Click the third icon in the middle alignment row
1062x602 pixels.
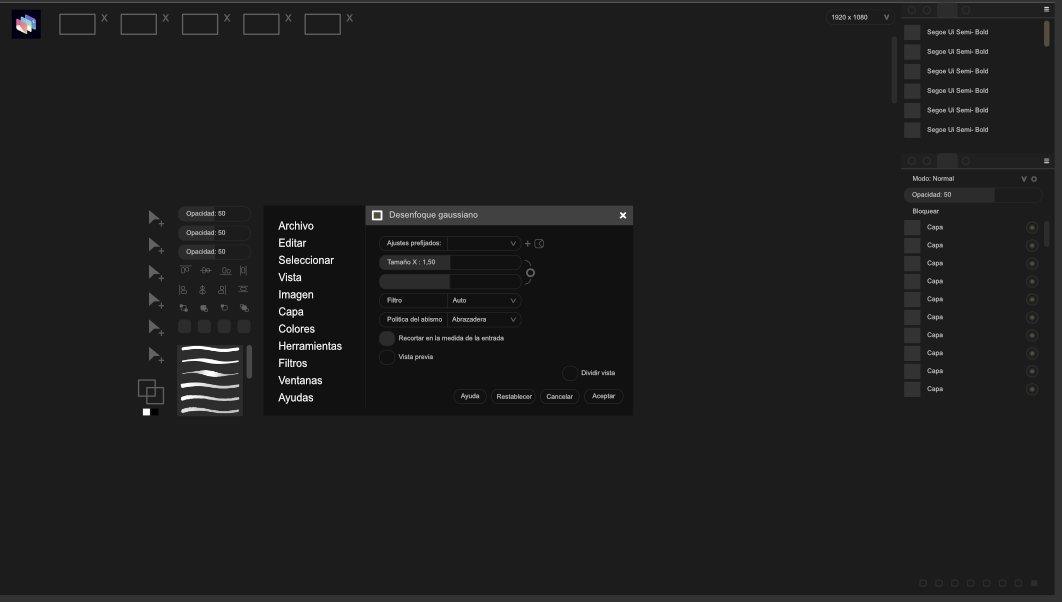point(222,290)
